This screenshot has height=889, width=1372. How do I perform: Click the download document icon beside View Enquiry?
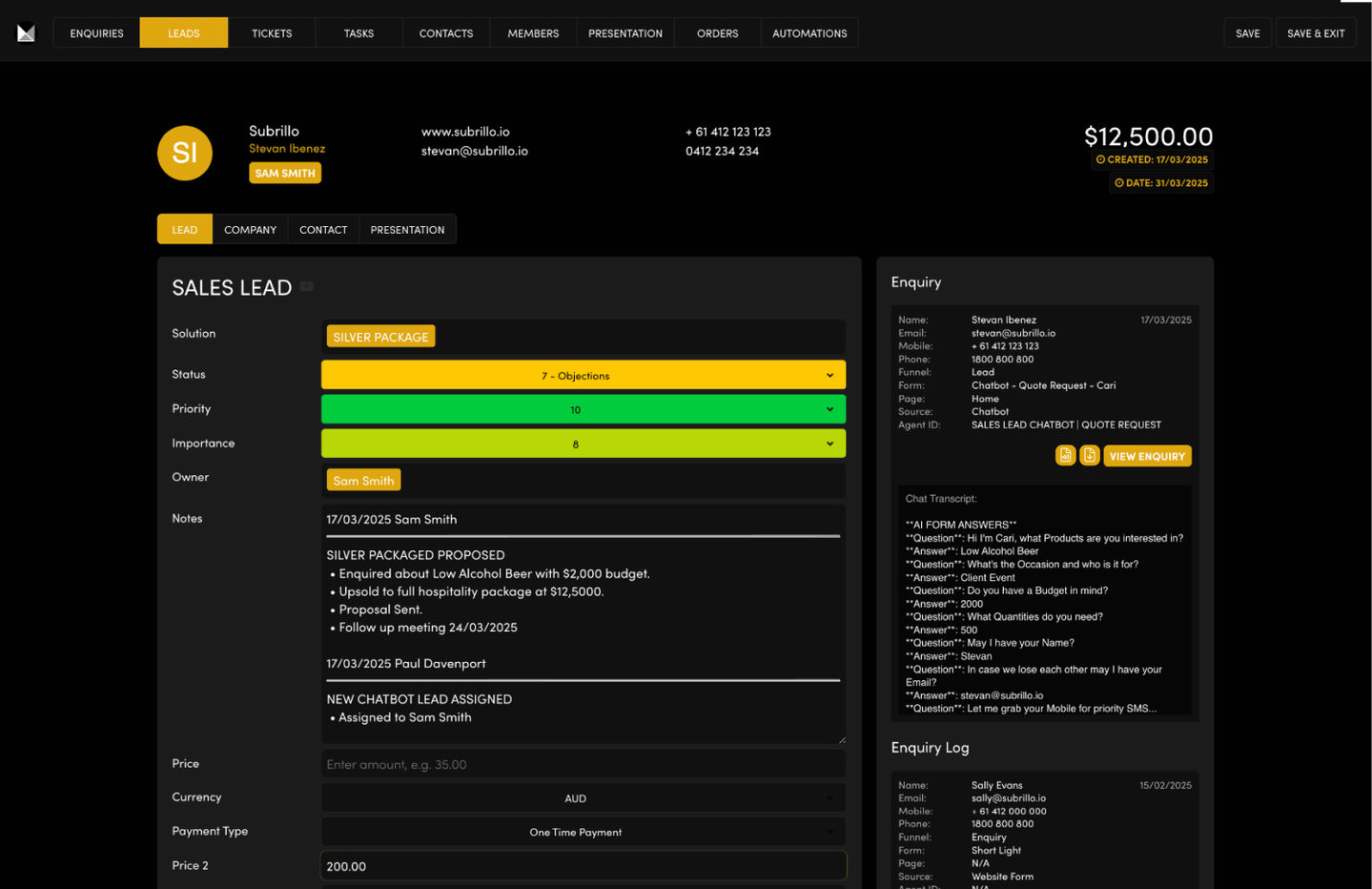(x=1089, y=456)
